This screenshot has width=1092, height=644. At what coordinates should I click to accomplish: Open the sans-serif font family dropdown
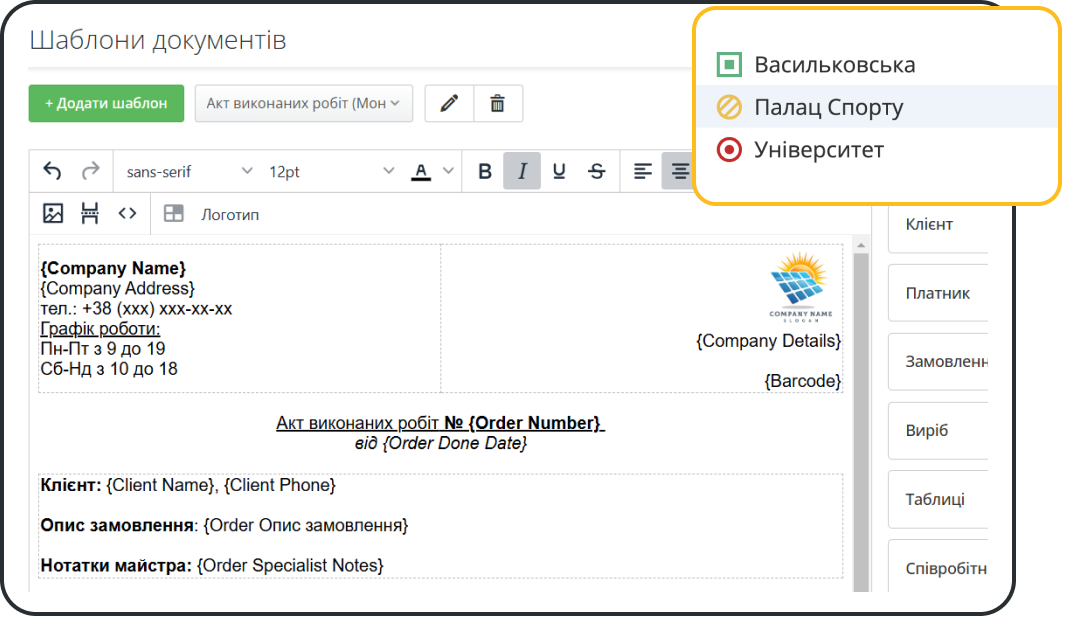[189, 171]
